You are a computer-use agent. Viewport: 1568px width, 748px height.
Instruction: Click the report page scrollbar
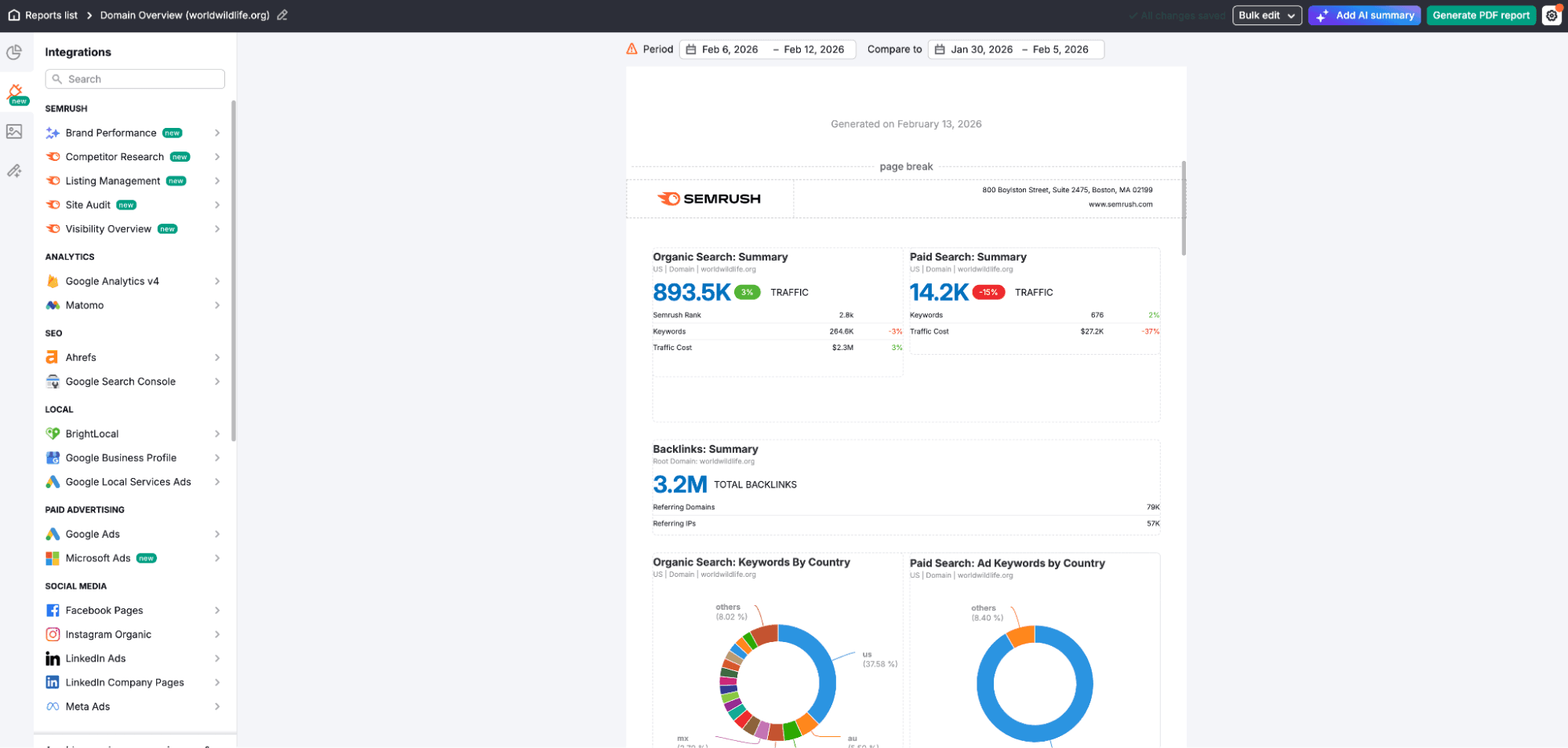pos(1184,208)
